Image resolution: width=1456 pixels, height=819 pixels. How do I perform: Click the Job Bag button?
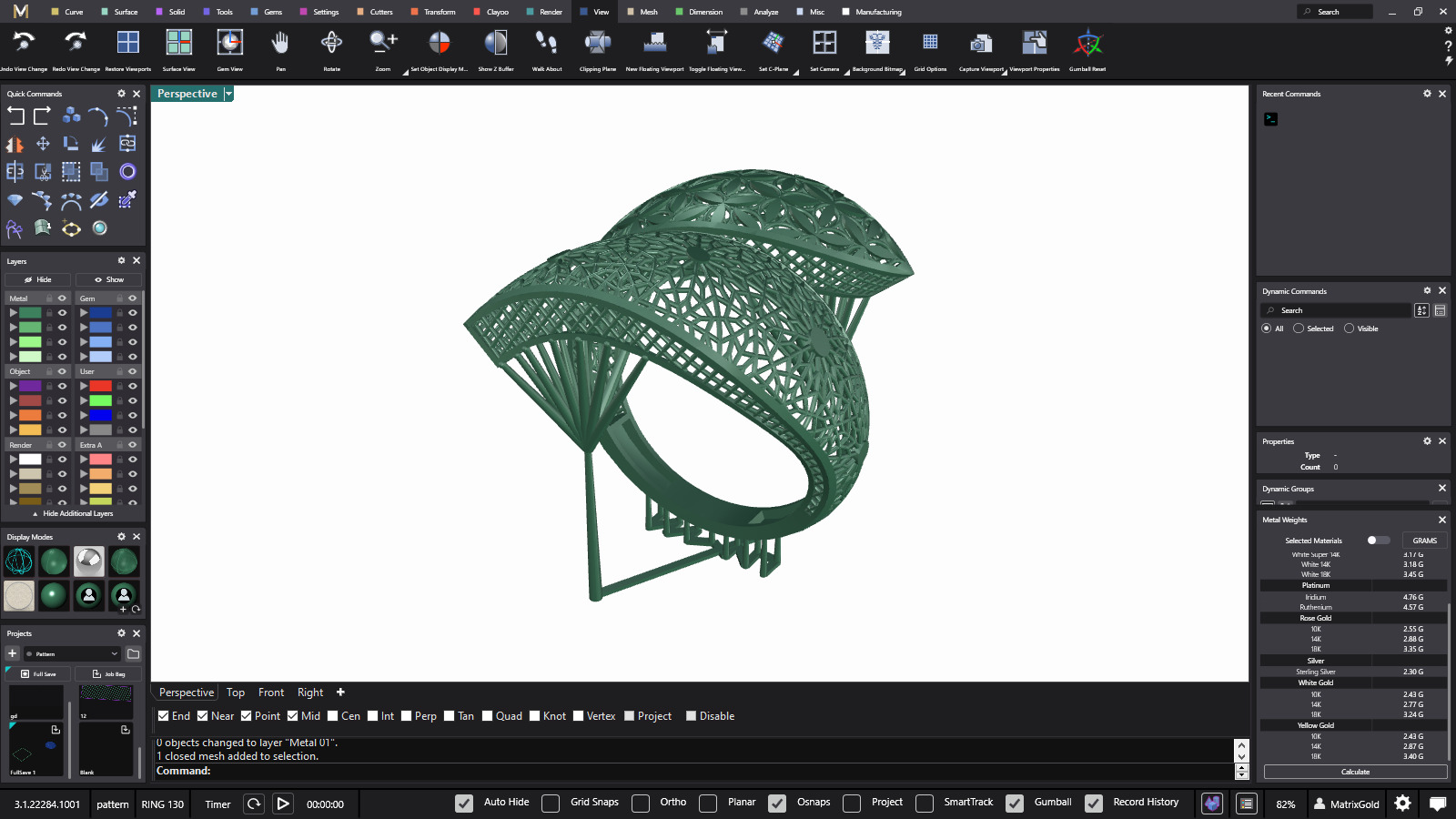108,674
